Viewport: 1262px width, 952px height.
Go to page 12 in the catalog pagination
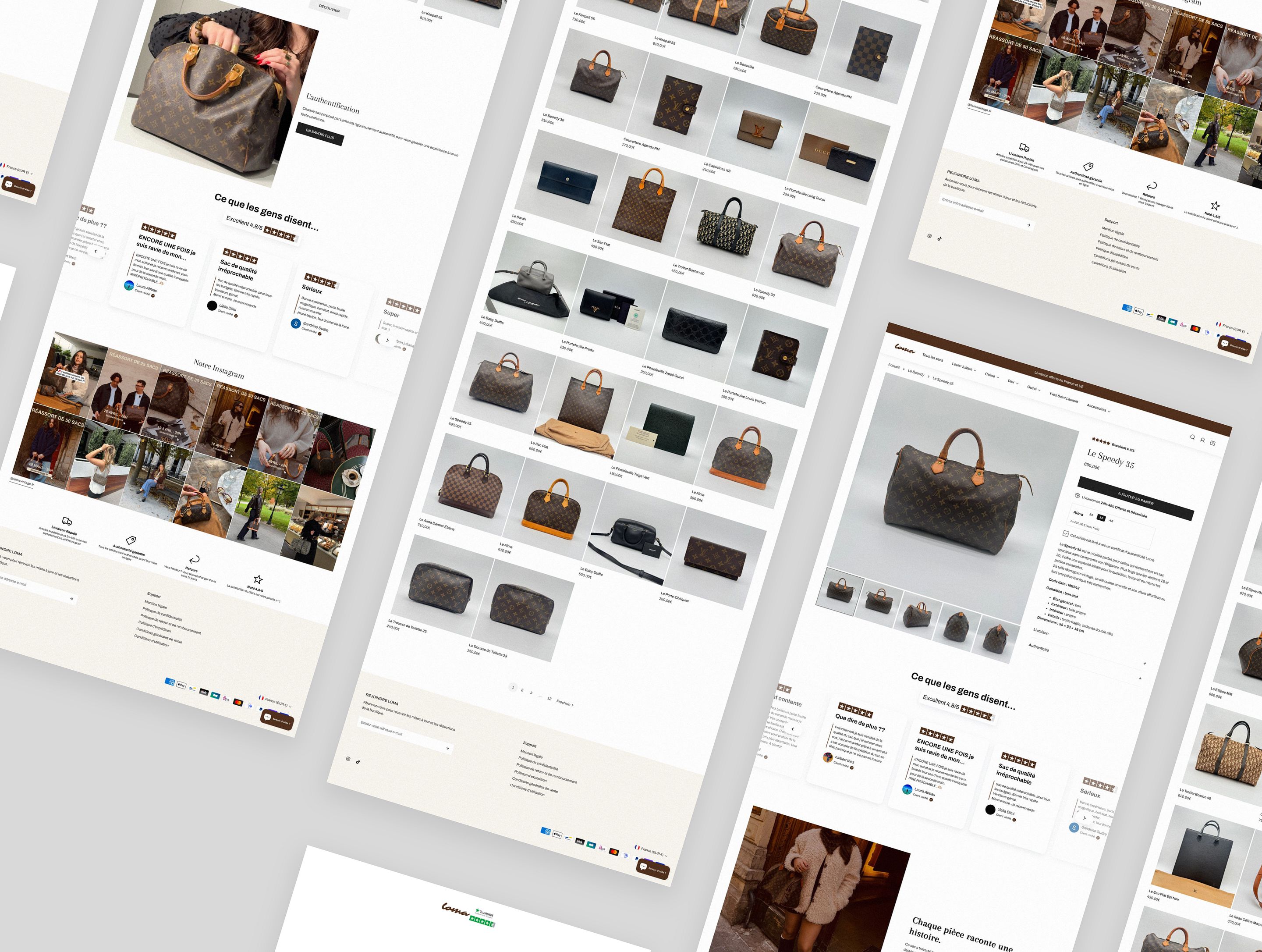(x=549, y=699)
